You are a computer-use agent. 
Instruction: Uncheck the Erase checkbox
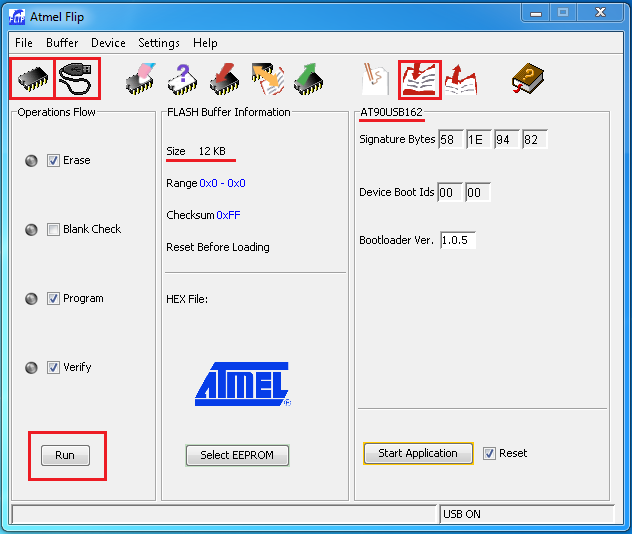point(53,160)
